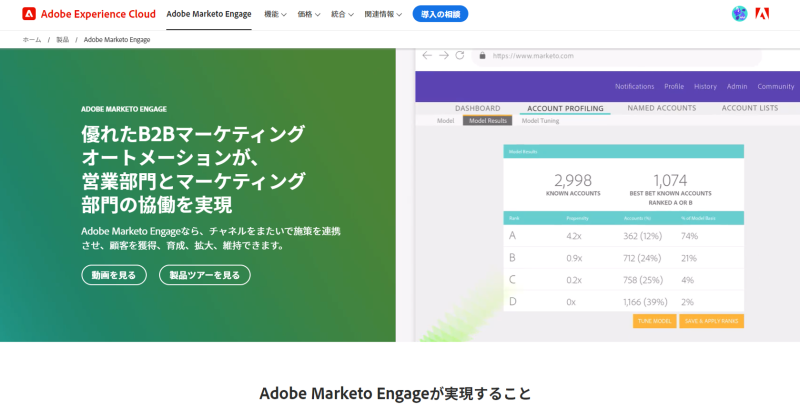This screenshot has height=411, width=800.
Task: Expand the 機能 dropdown menu
Action: 275,14
